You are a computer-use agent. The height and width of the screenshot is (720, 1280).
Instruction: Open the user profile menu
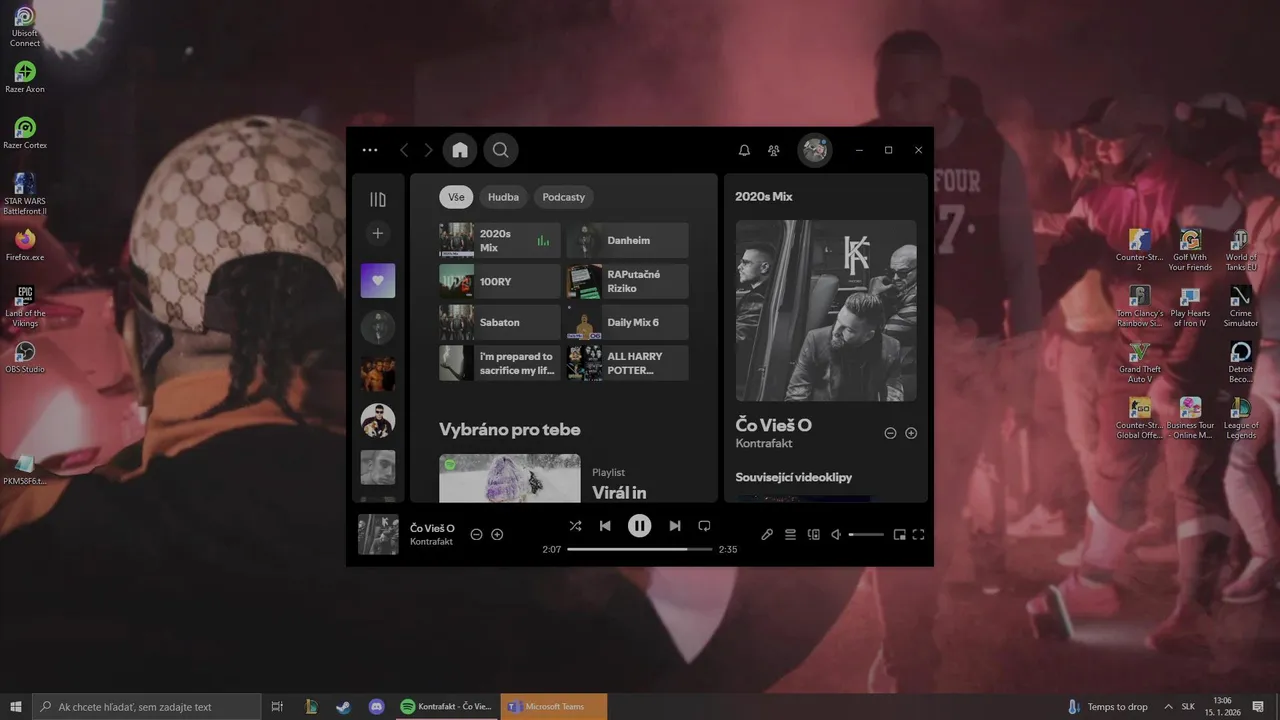815,150
